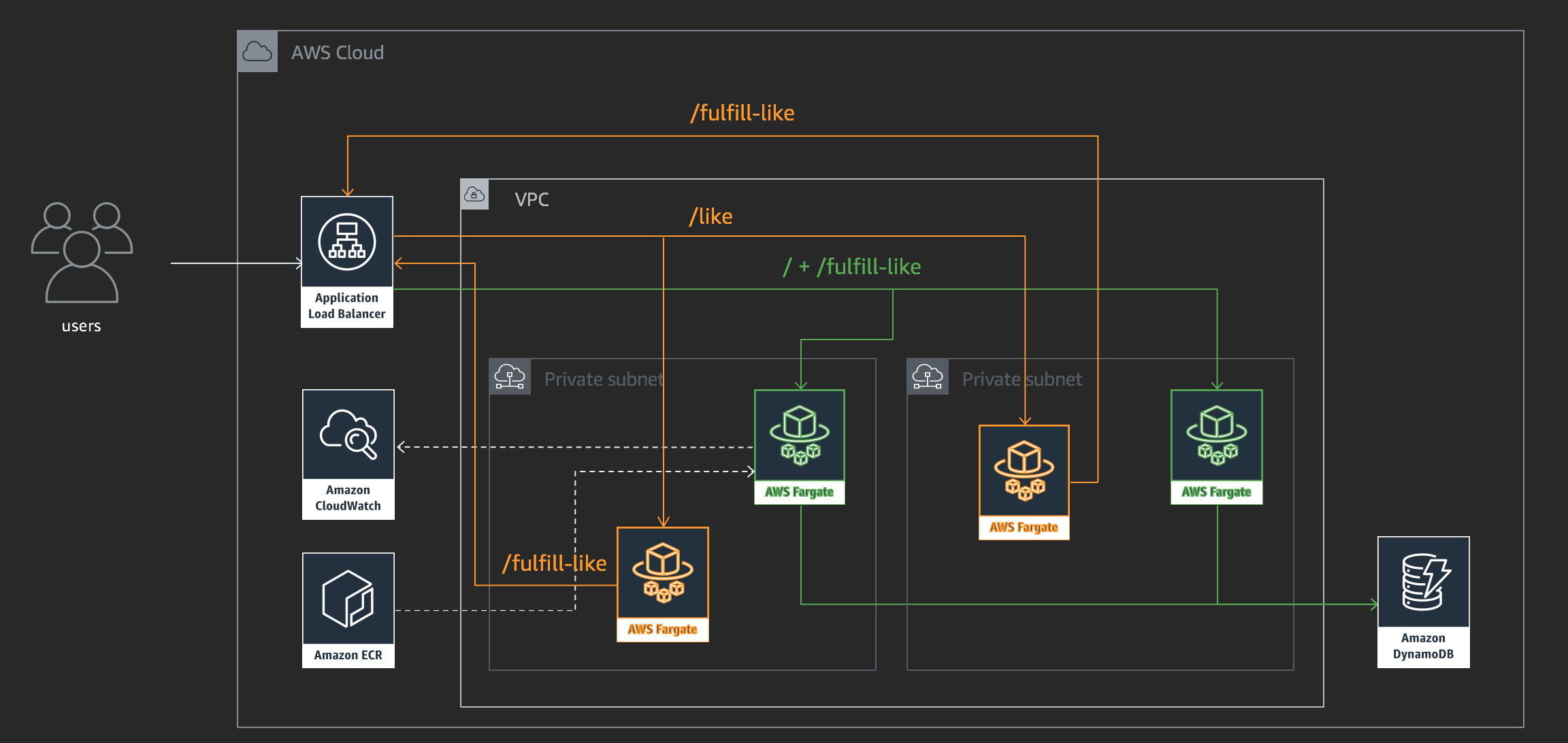1568x743 pixels.
Task: Select the green Fargate icon in right subnet
Action: pyautogui.click(x=1217, y=435)
